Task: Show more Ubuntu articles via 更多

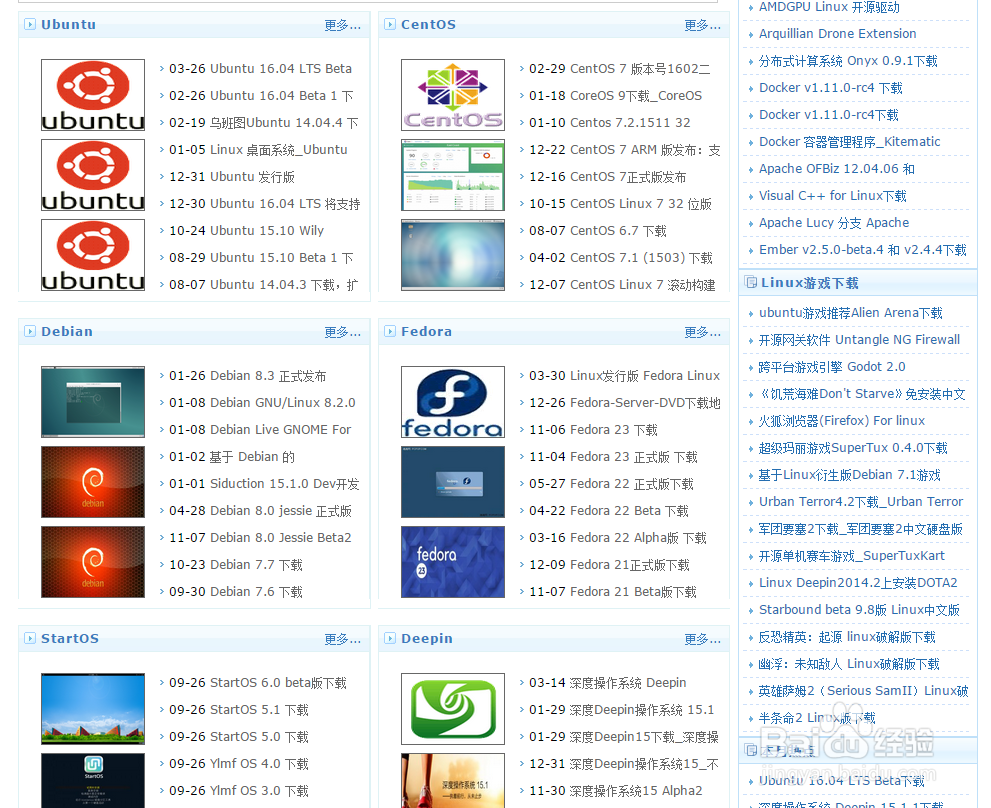Action: 343,25
